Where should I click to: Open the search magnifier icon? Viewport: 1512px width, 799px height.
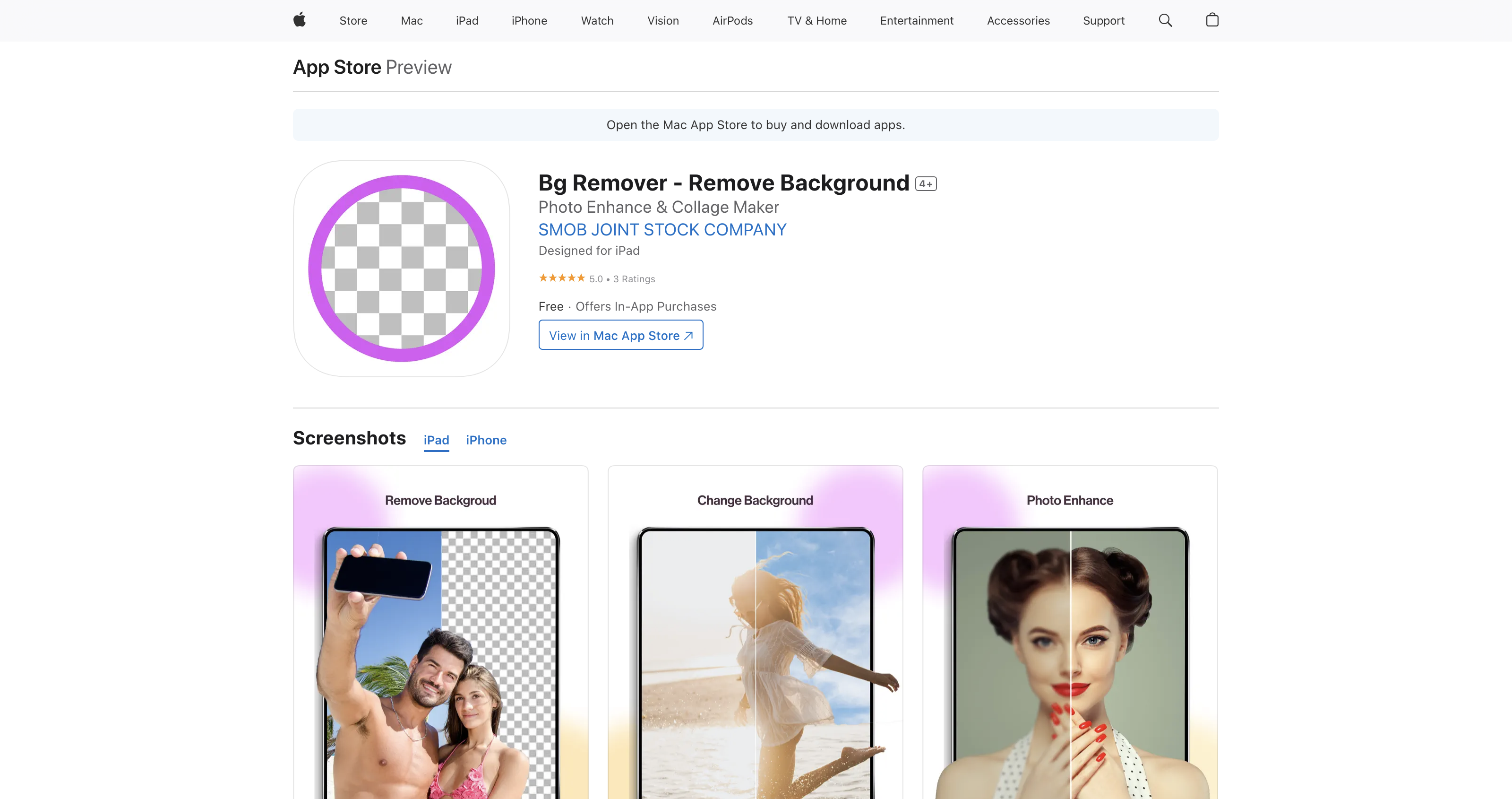(1165, 20)
